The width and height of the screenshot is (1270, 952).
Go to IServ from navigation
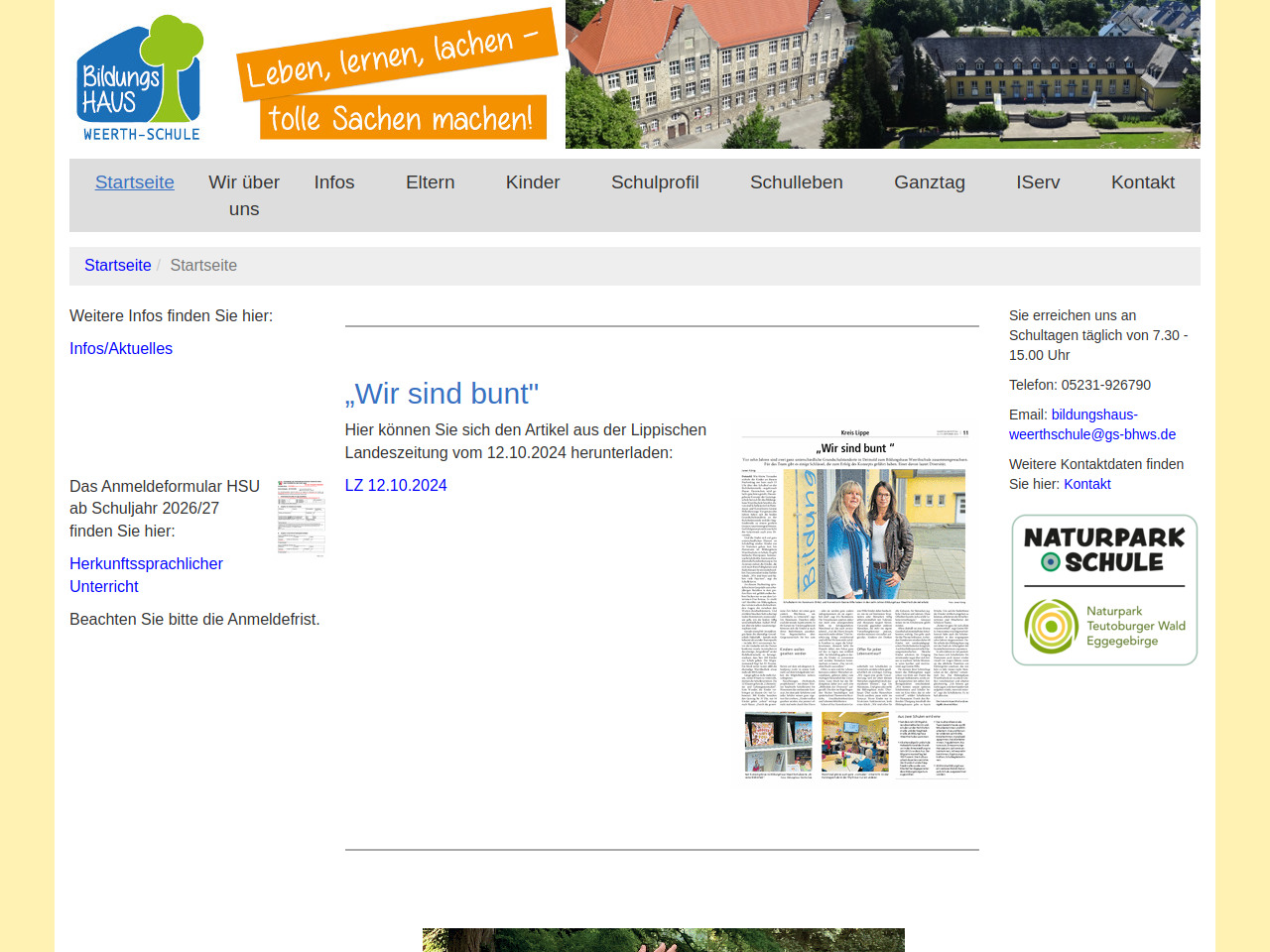tap(1038, 182)
